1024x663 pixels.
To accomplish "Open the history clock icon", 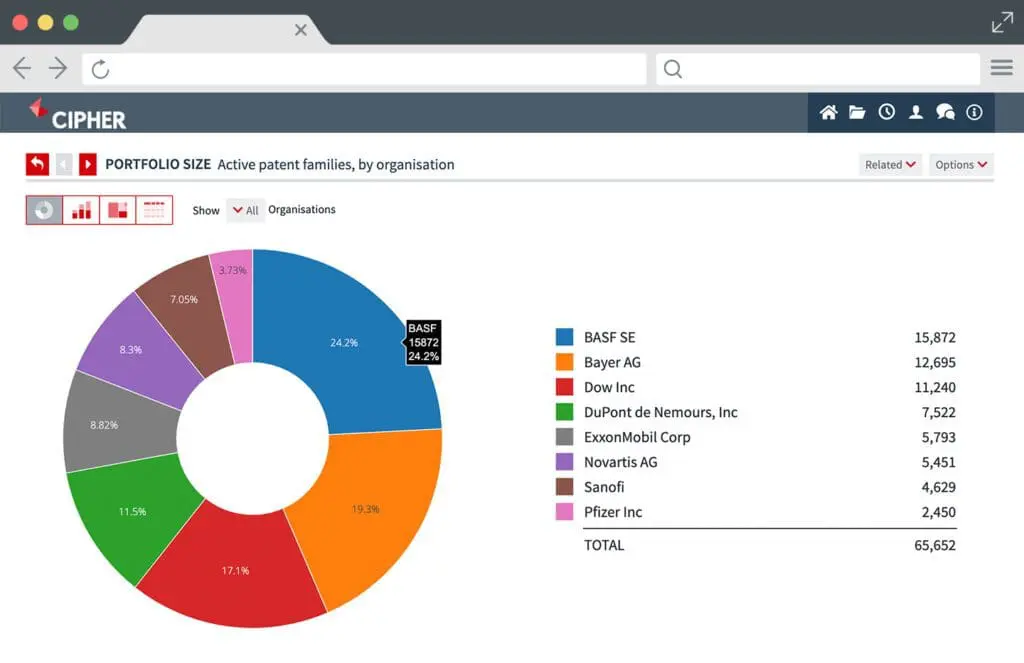I will click(x=886, y=112).
